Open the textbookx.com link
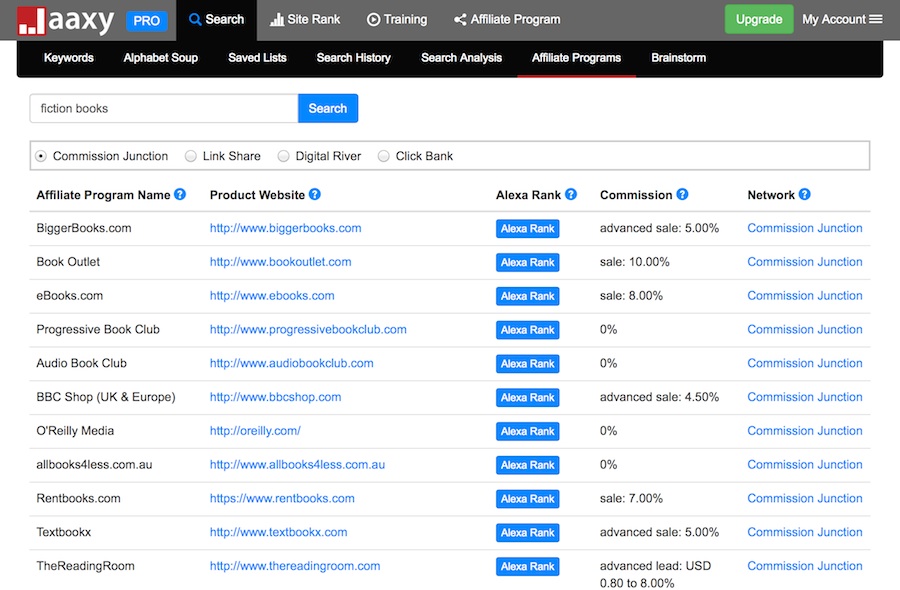This screenshot has width=900, height=590. pyautogui.click(x=278, y=533)
